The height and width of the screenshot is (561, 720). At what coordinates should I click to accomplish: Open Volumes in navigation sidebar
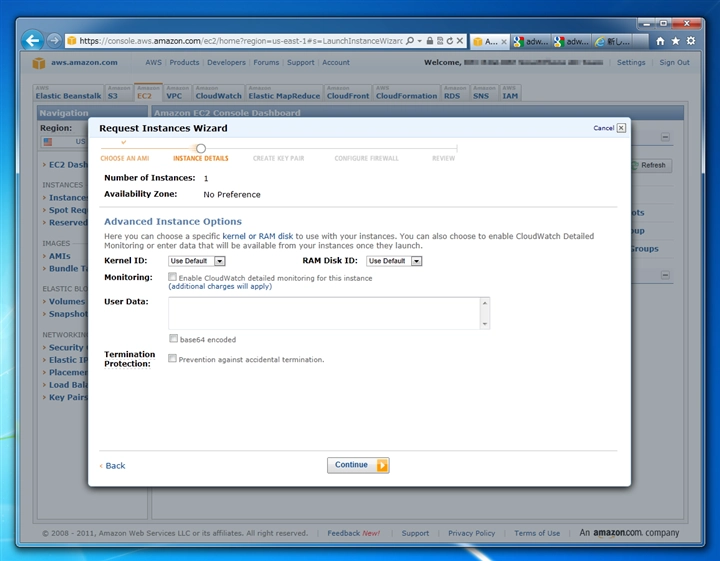point(67,302)
